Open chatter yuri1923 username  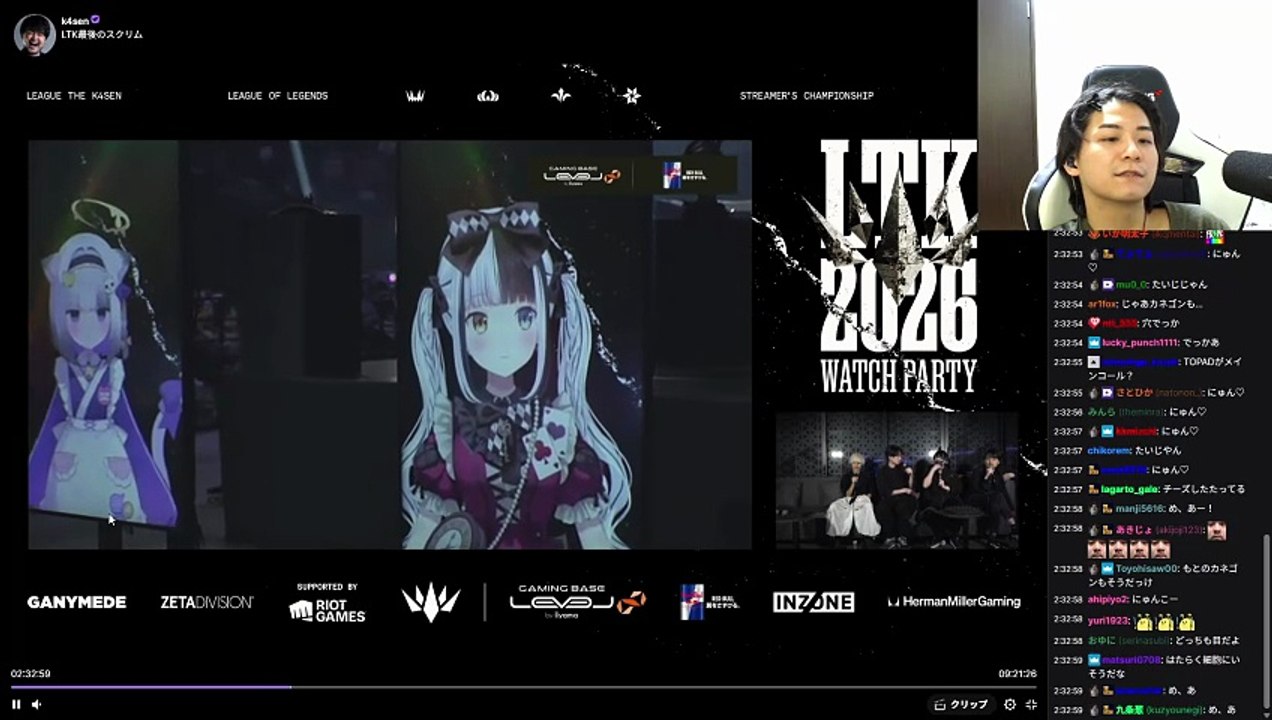pyautogui.click(x=1108, y=620)
